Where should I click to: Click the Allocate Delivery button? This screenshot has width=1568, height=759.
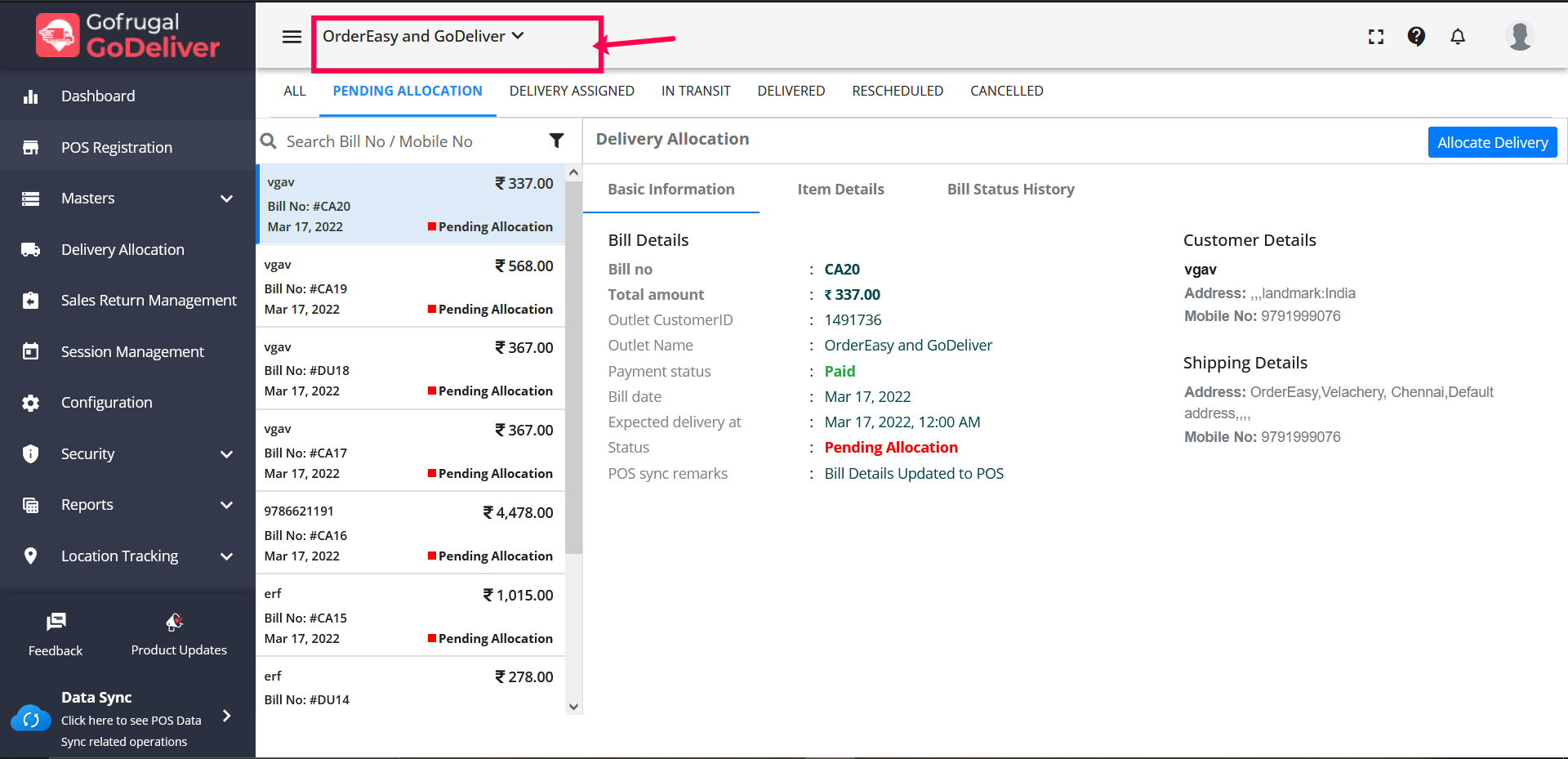[1492, 142]
